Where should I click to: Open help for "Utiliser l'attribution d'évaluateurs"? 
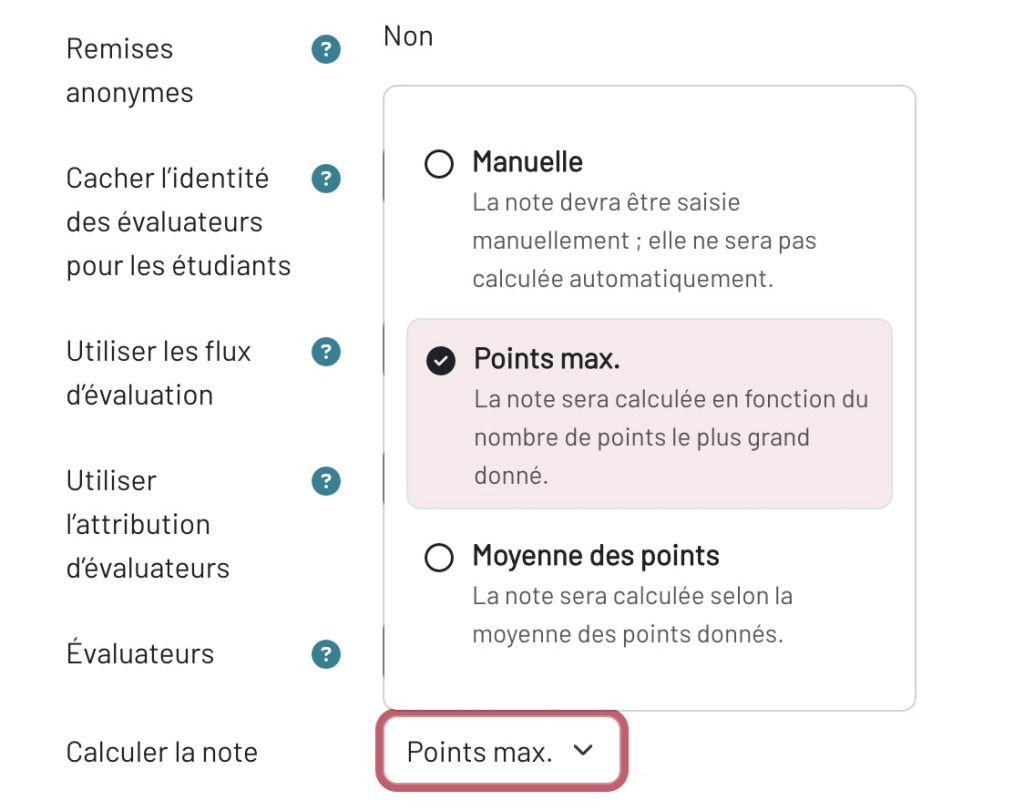325,481
